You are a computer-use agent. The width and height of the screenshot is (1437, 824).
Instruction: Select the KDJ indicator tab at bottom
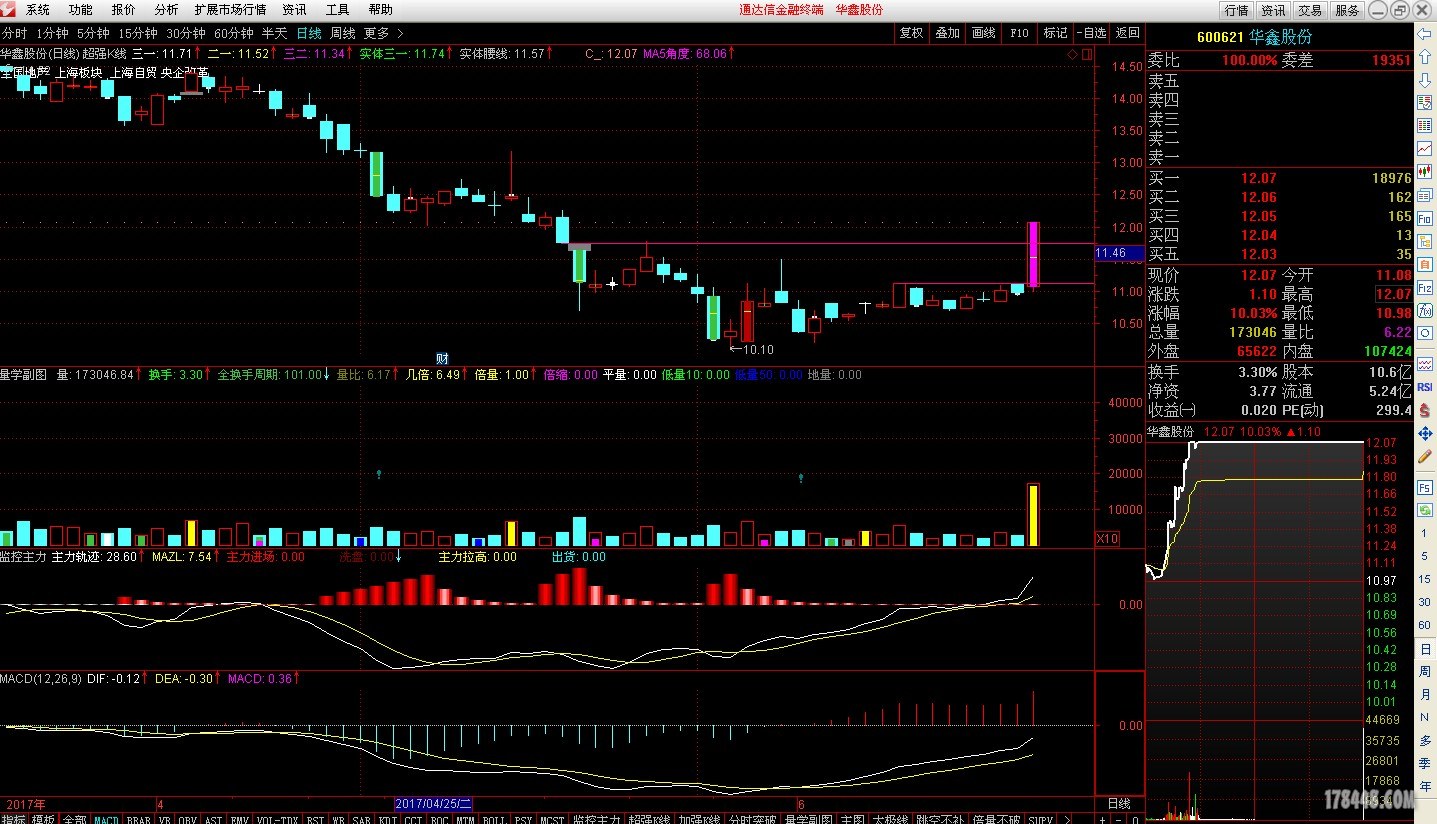(388, 819)
